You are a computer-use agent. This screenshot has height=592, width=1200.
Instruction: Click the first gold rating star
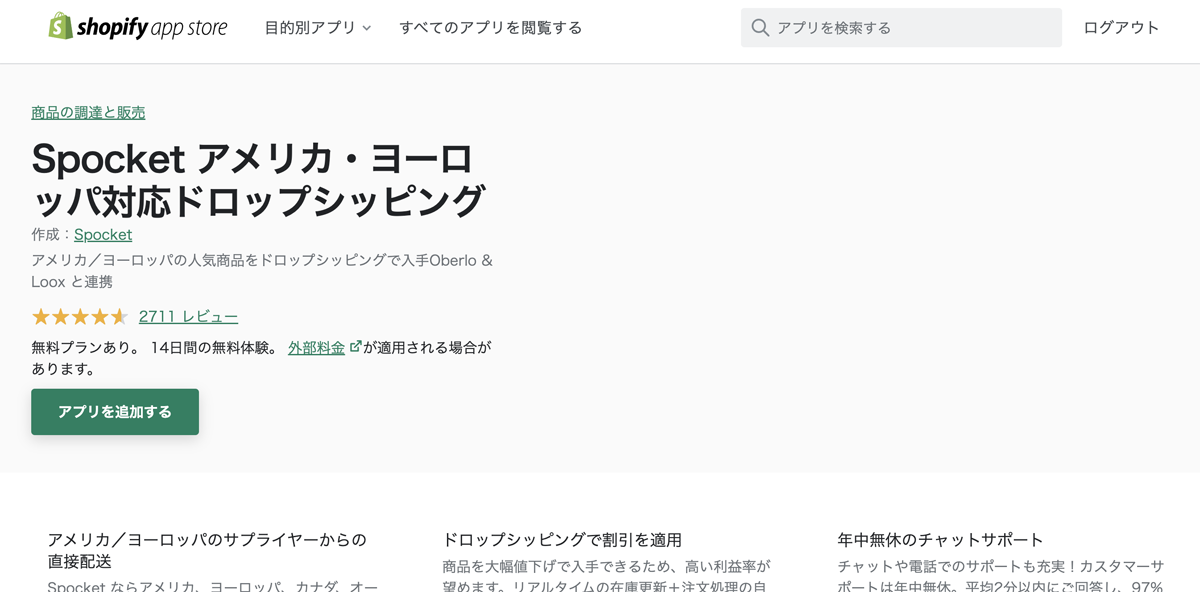[41, 317]
